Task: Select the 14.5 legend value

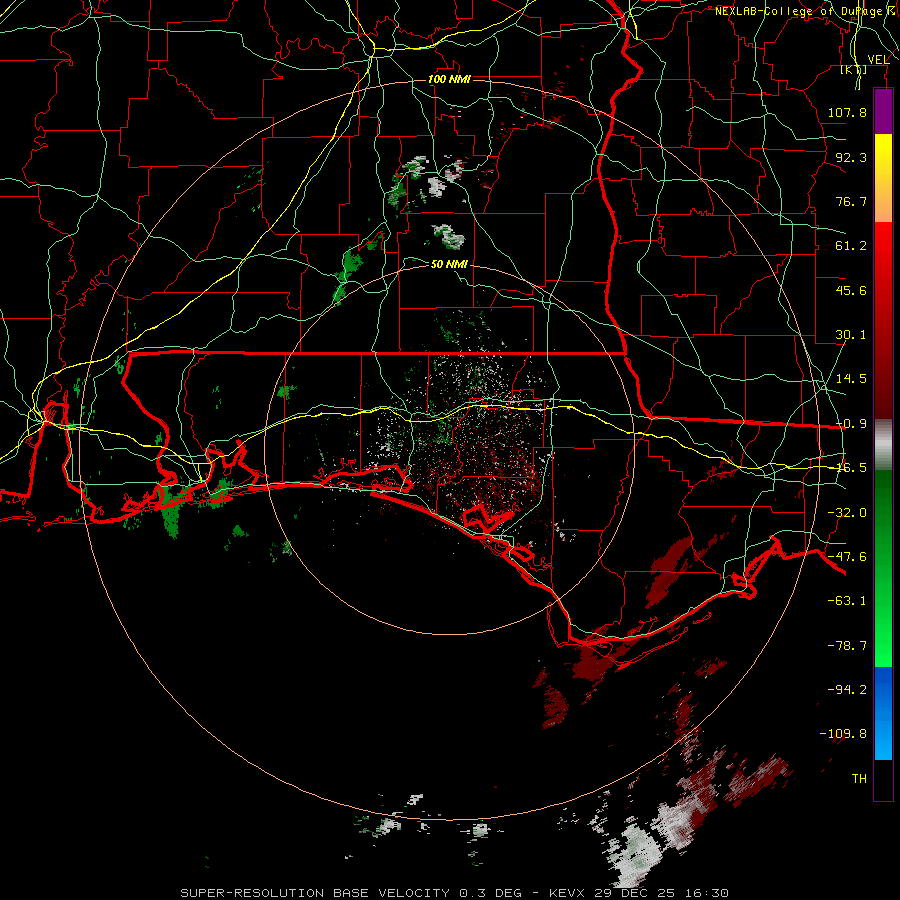Action: [x=851, y=379]
